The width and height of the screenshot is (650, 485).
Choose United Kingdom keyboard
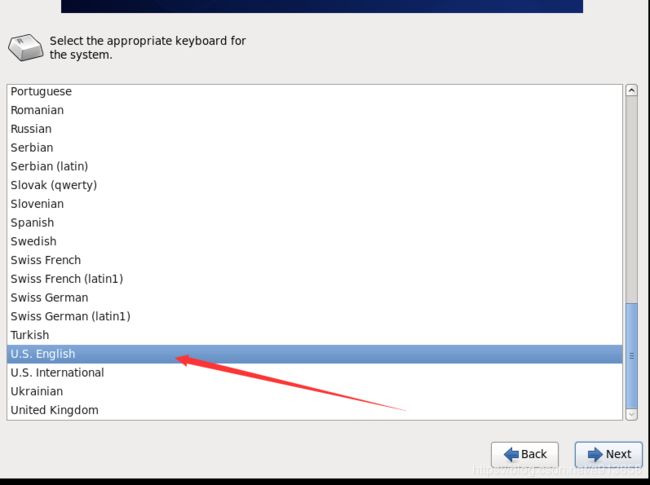pyautogui.click(x=315, y=410)
